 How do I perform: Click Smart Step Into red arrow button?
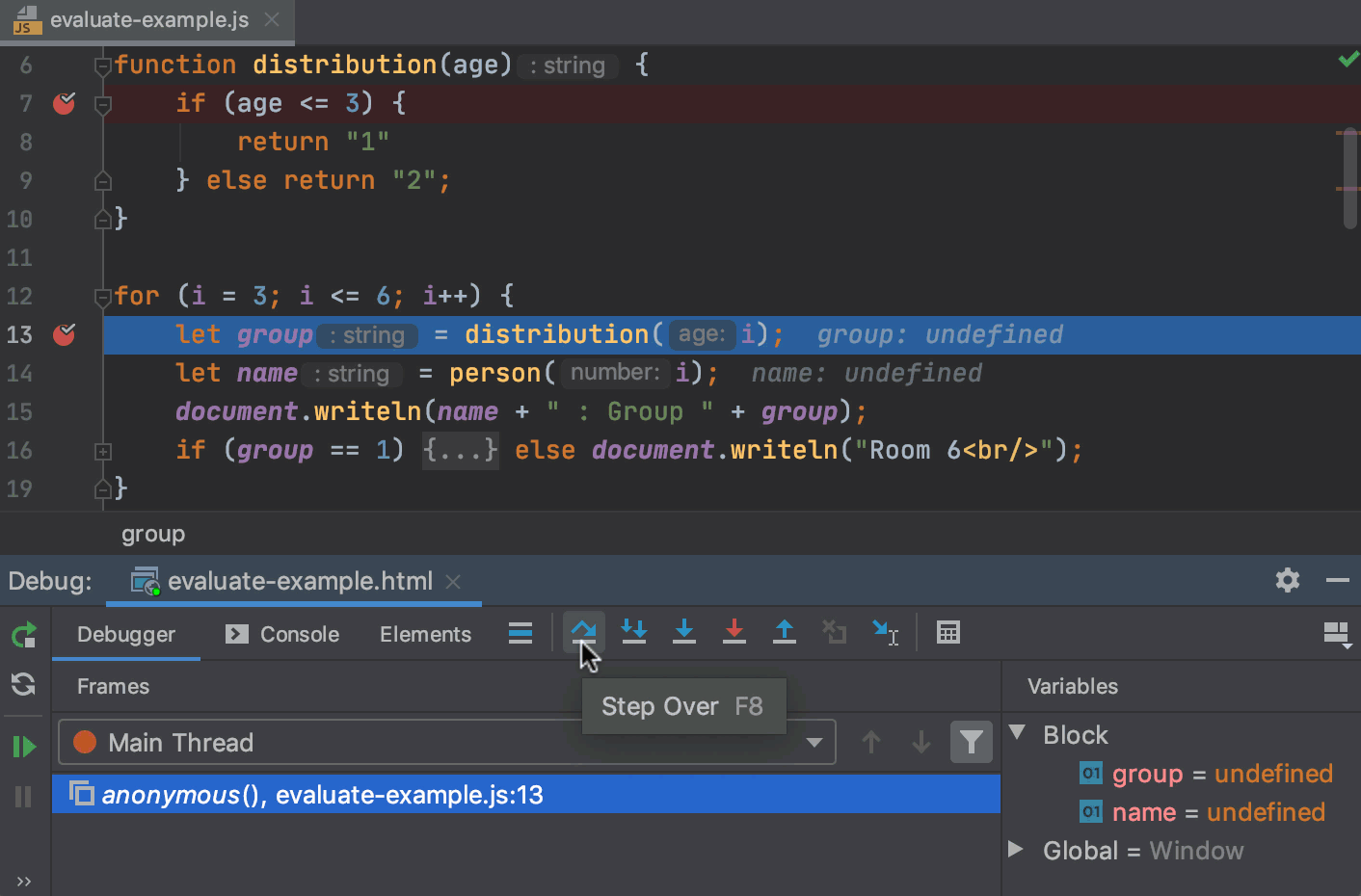[734, 632]
